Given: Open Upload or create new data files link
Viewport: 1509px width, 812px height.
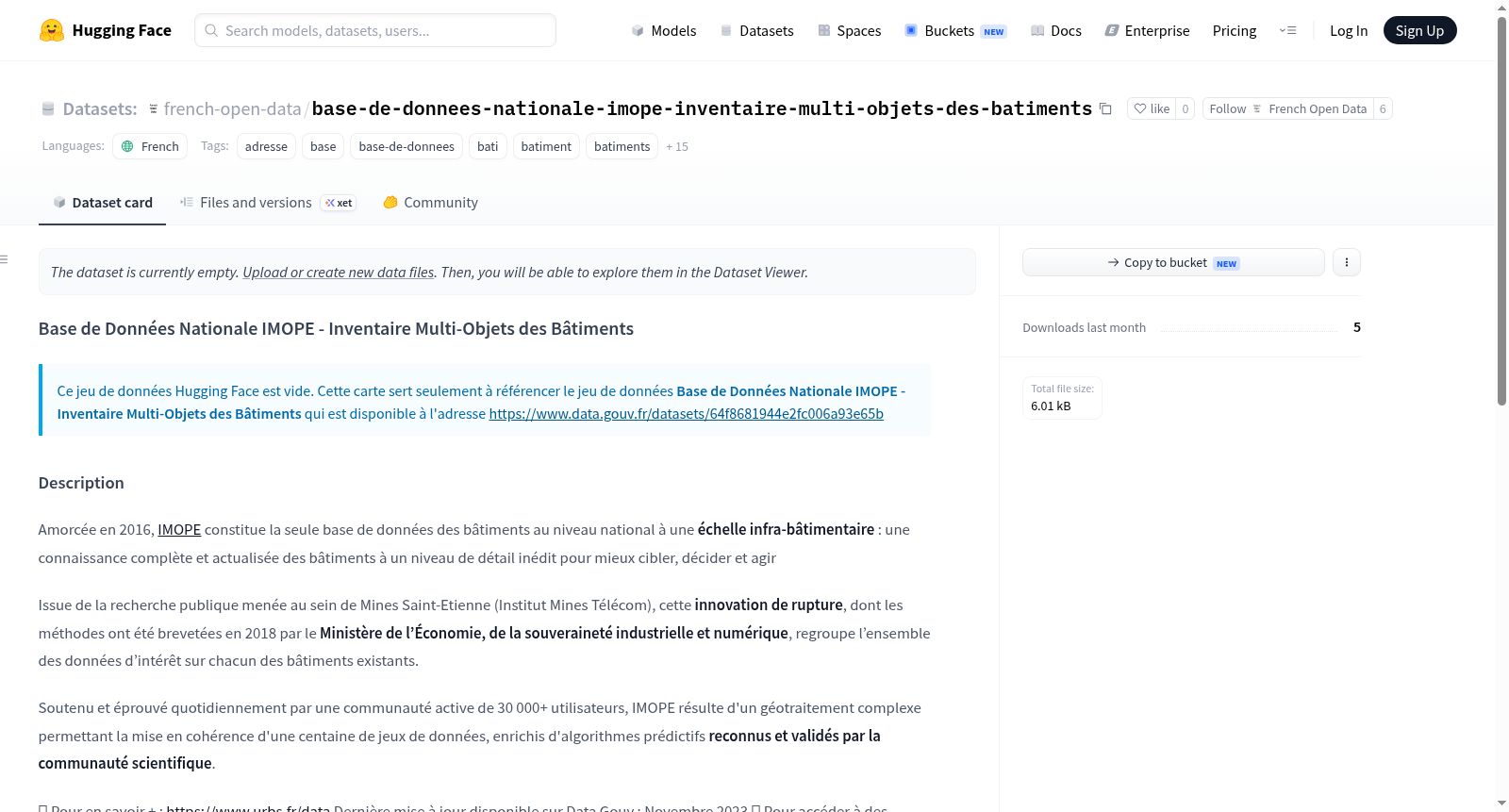Looking at the screenshot, I should coord(339,273).
